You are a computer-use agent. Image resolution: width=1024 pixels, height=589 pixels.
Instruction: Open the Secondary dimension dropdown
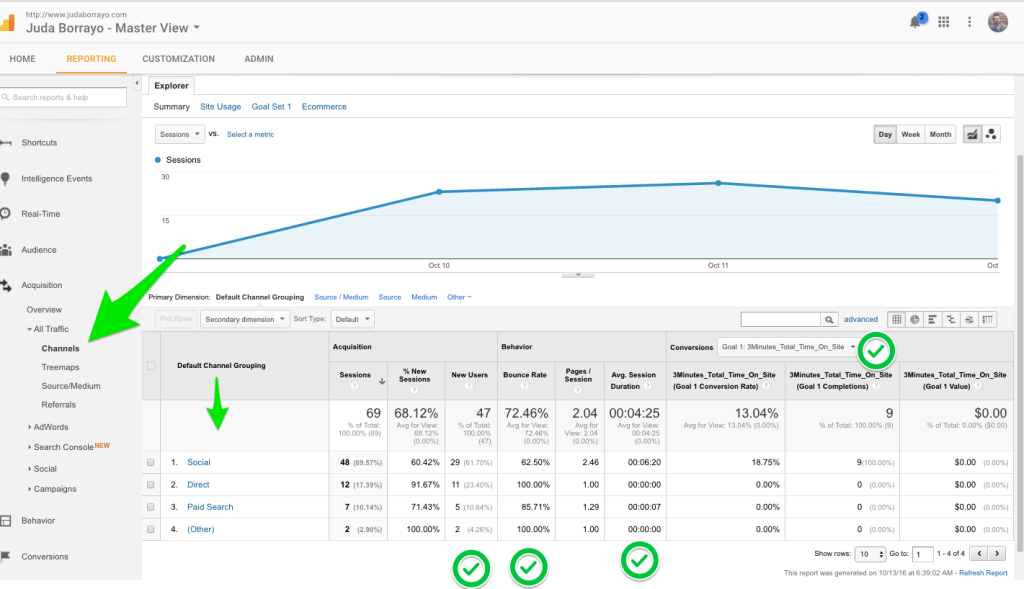click(245, 319)
